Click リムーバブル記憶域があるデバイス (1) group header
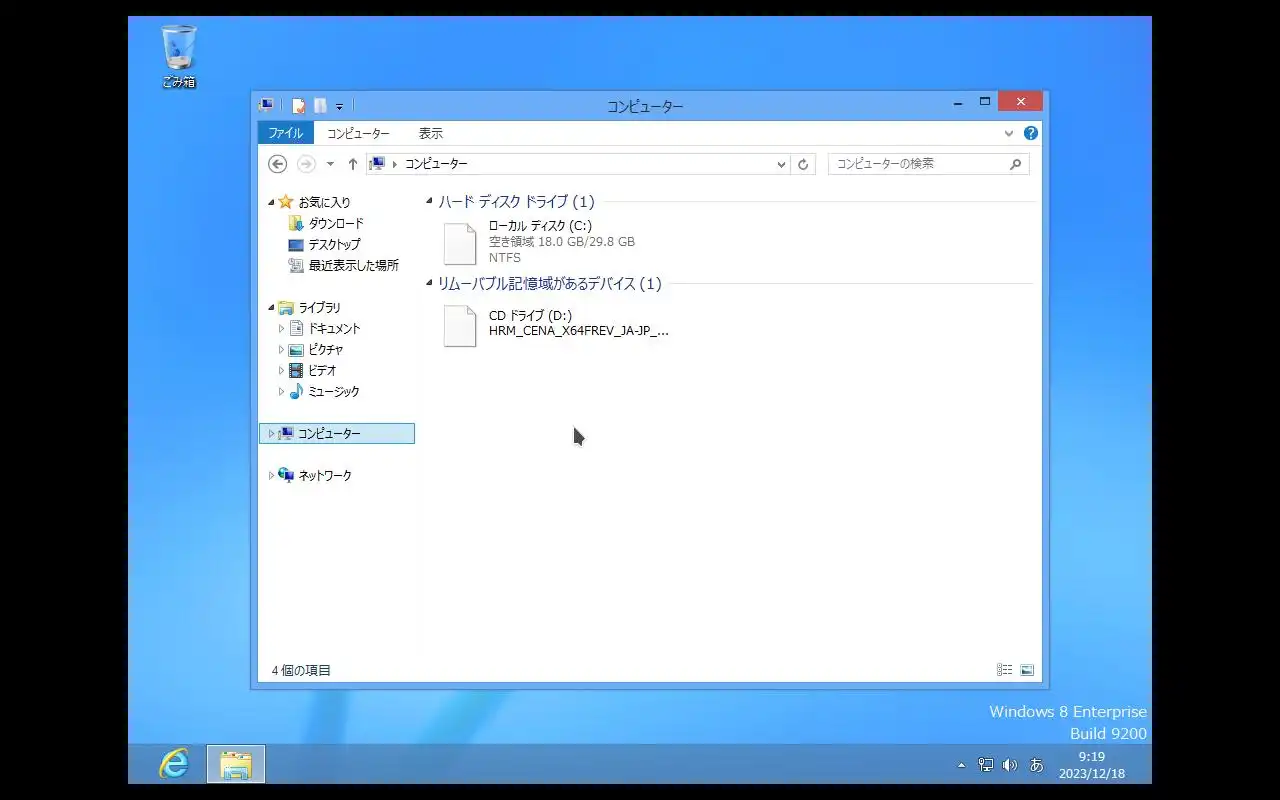This screenshot has width=1280, height=800. click(x=550, y=284)
